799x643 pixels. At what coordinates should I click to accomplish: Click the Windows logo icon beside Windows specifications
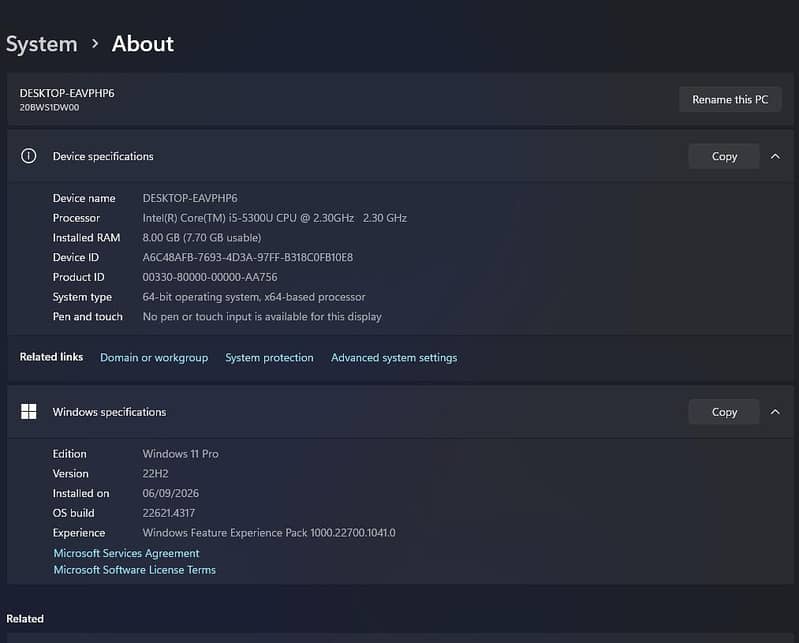pos(29,411)
